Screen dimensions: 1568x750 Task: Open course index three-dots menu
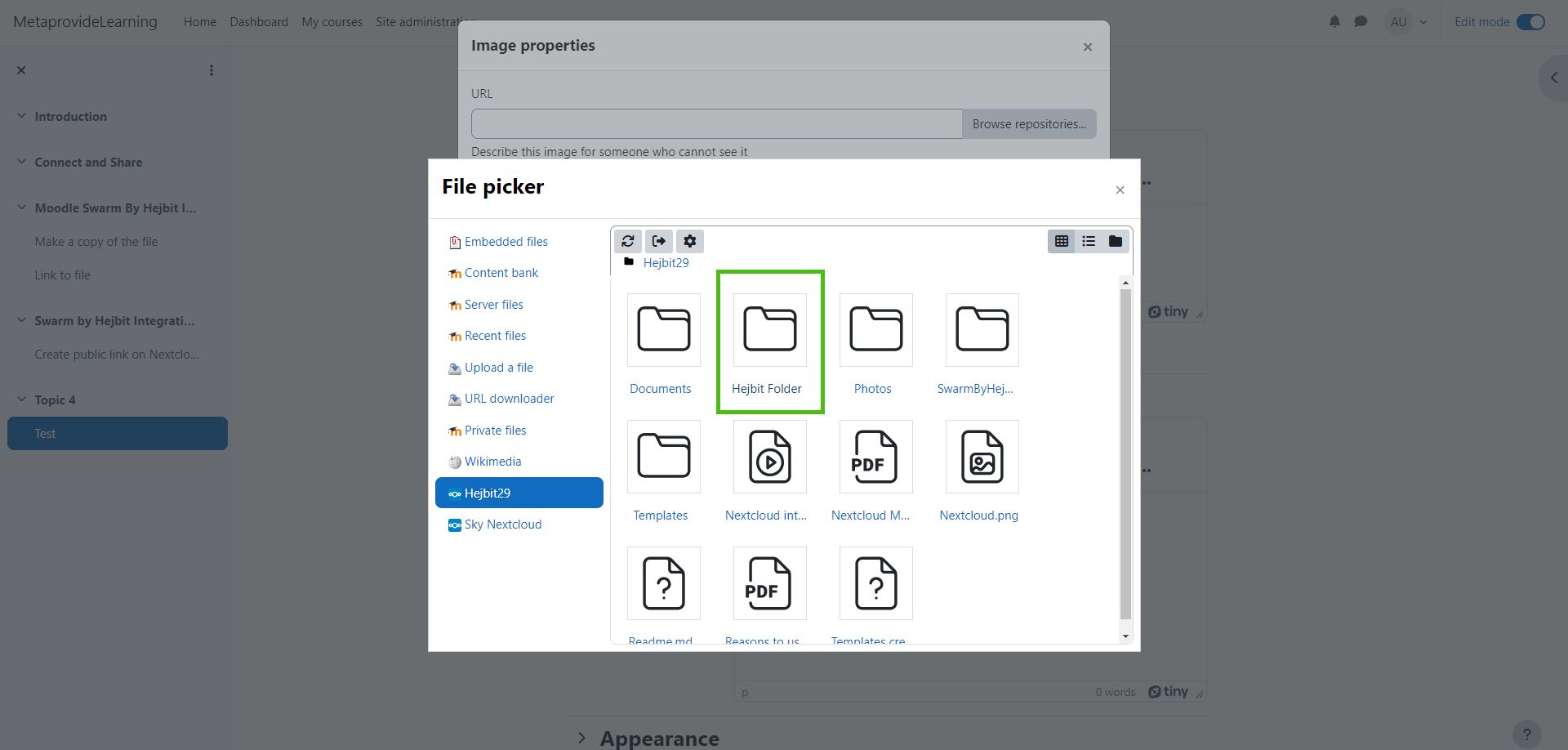(x=212, y=70)
